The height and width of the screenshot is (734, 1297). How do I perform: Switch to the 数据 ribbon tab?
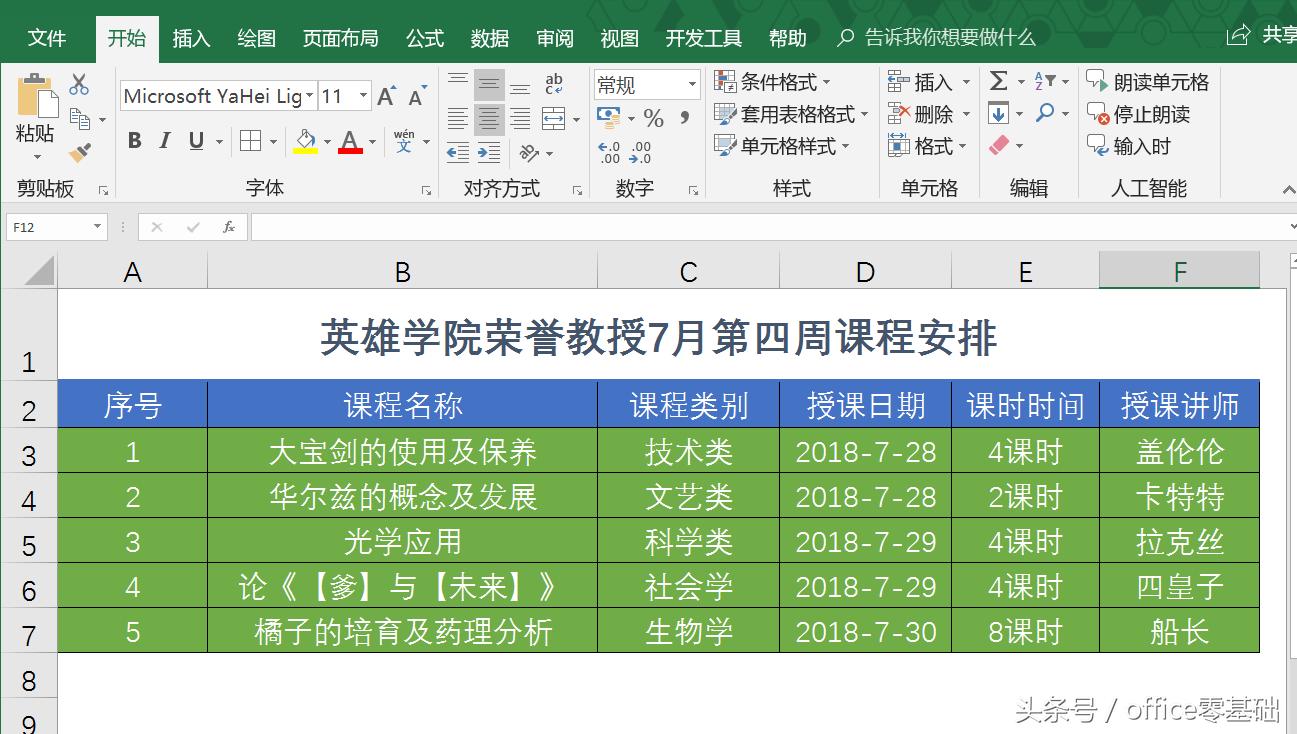489,38
